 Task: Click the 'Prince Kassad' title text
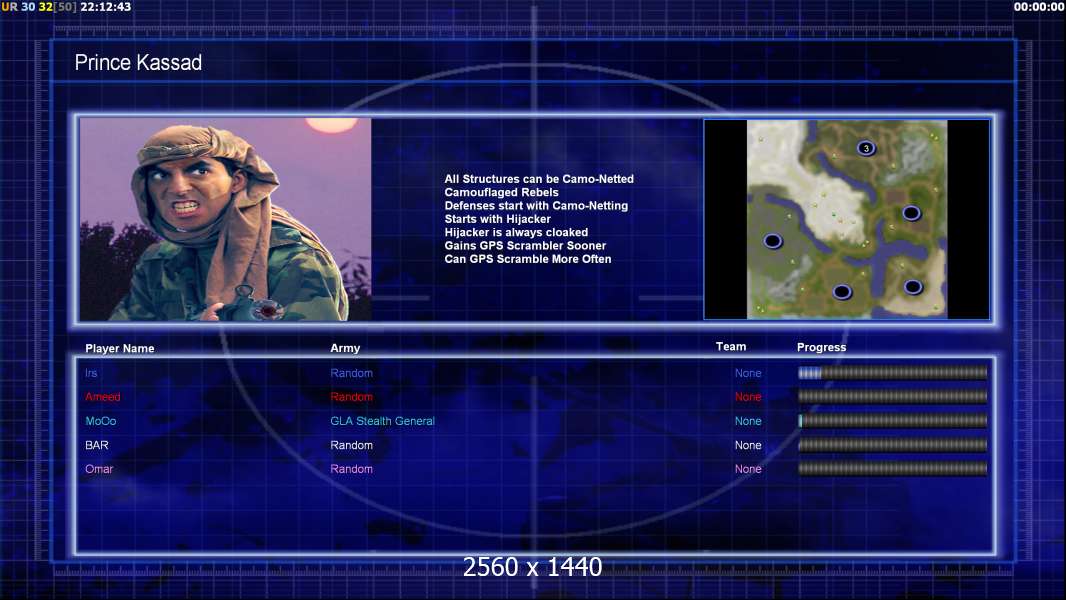(138, 63)
